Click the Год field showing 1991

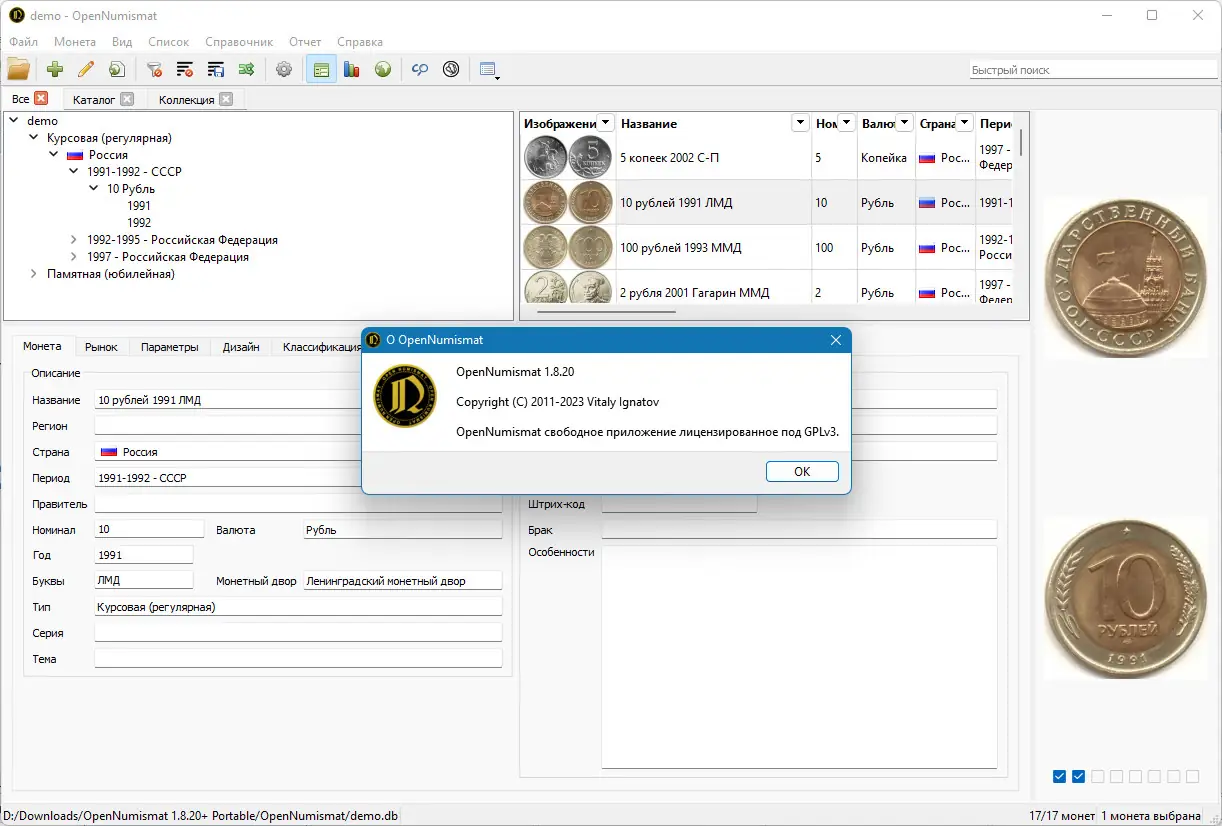click(143, 555)
